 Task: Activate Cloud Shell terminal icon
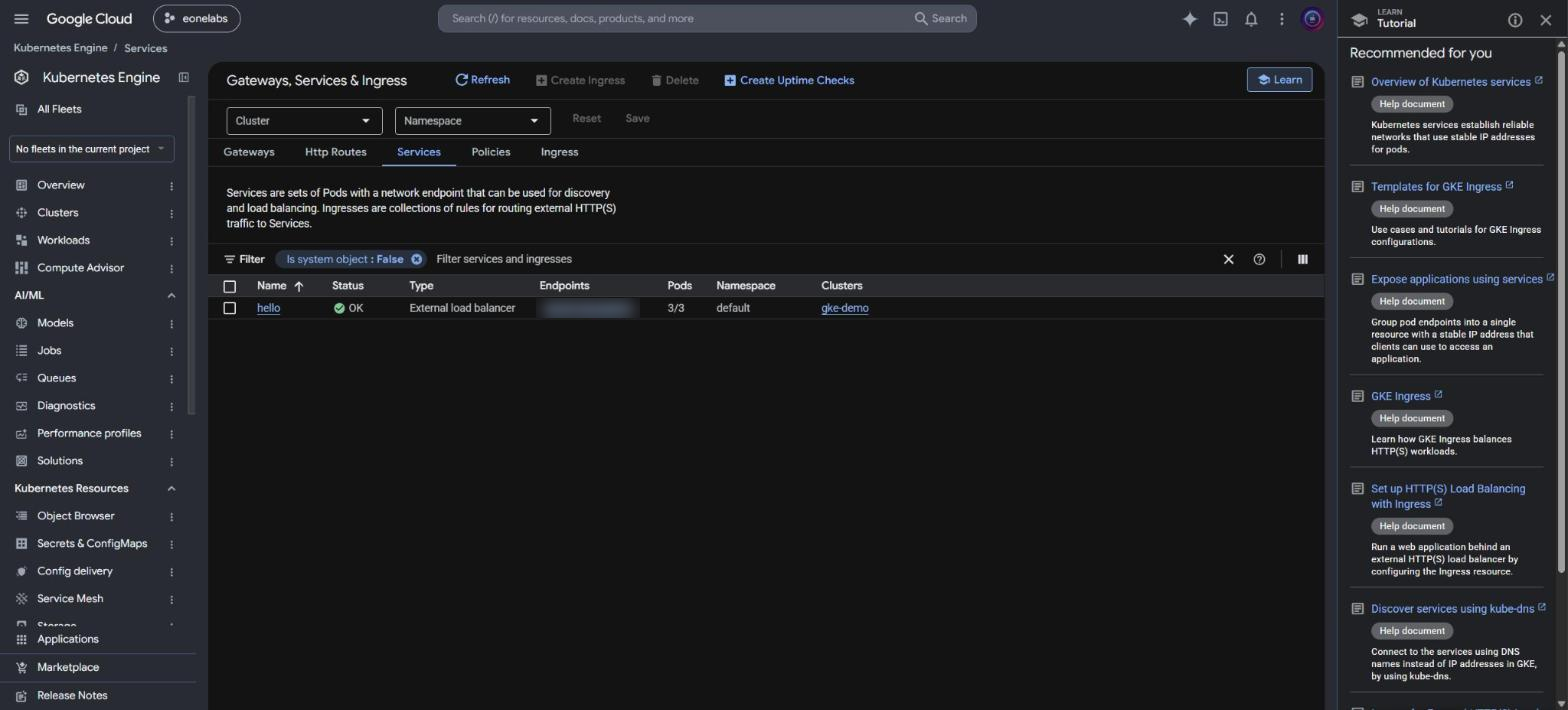[x=1220, y=19]
